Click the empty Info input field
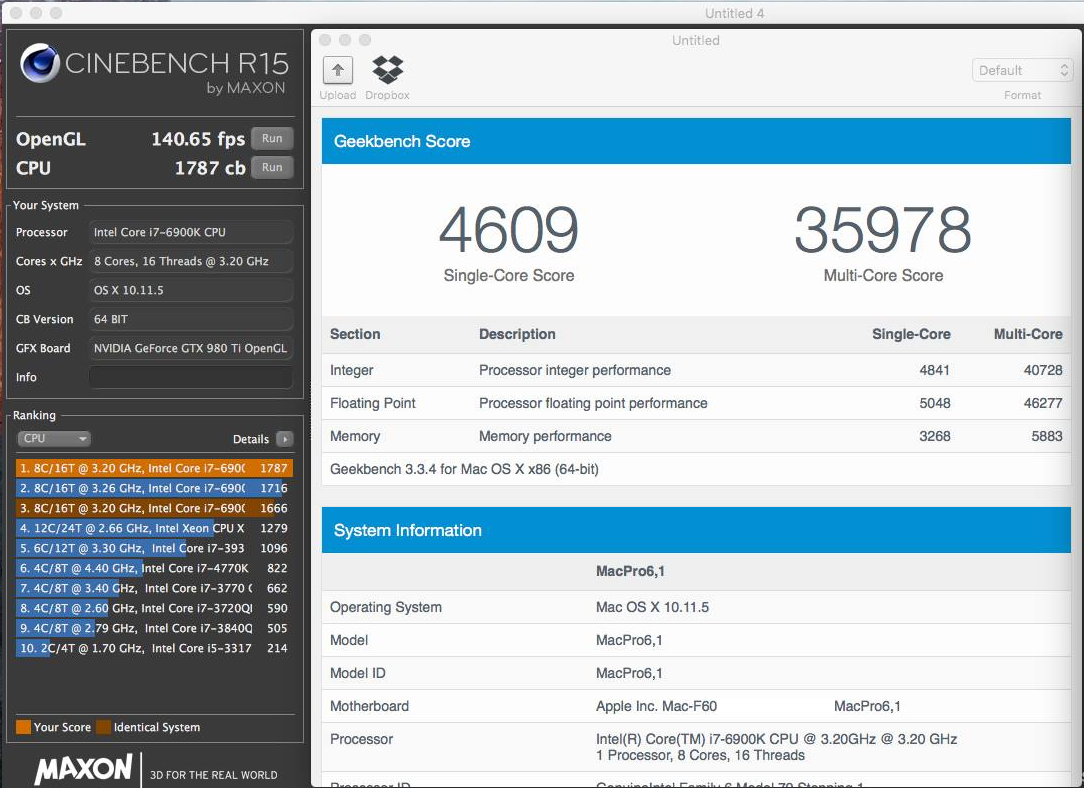The height and width of the screenshot is (788, 1084). [191, 377]
